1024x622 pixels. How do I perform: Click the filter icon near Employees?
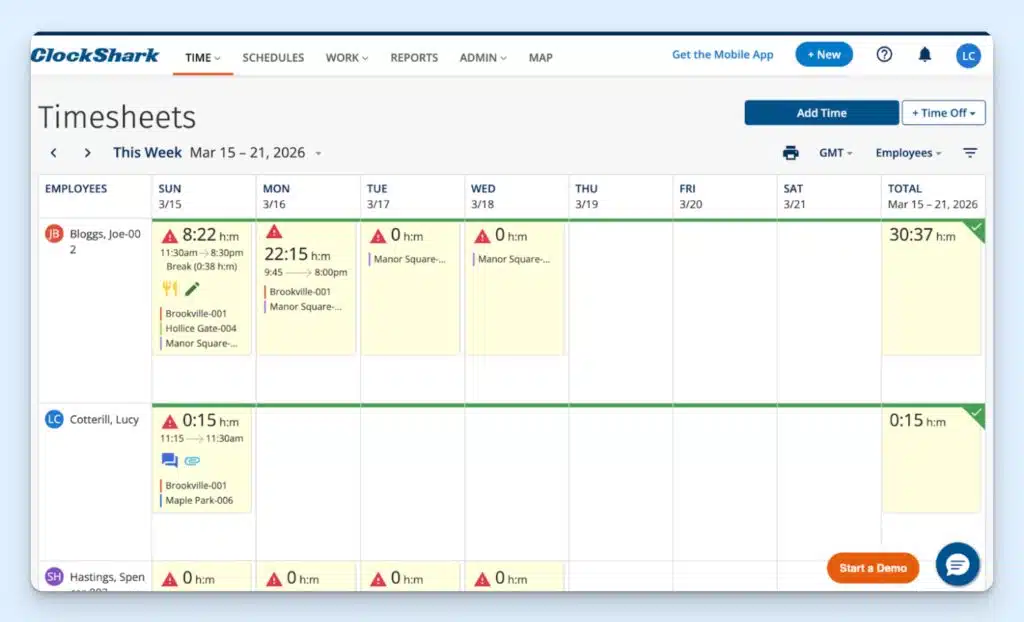971,152
